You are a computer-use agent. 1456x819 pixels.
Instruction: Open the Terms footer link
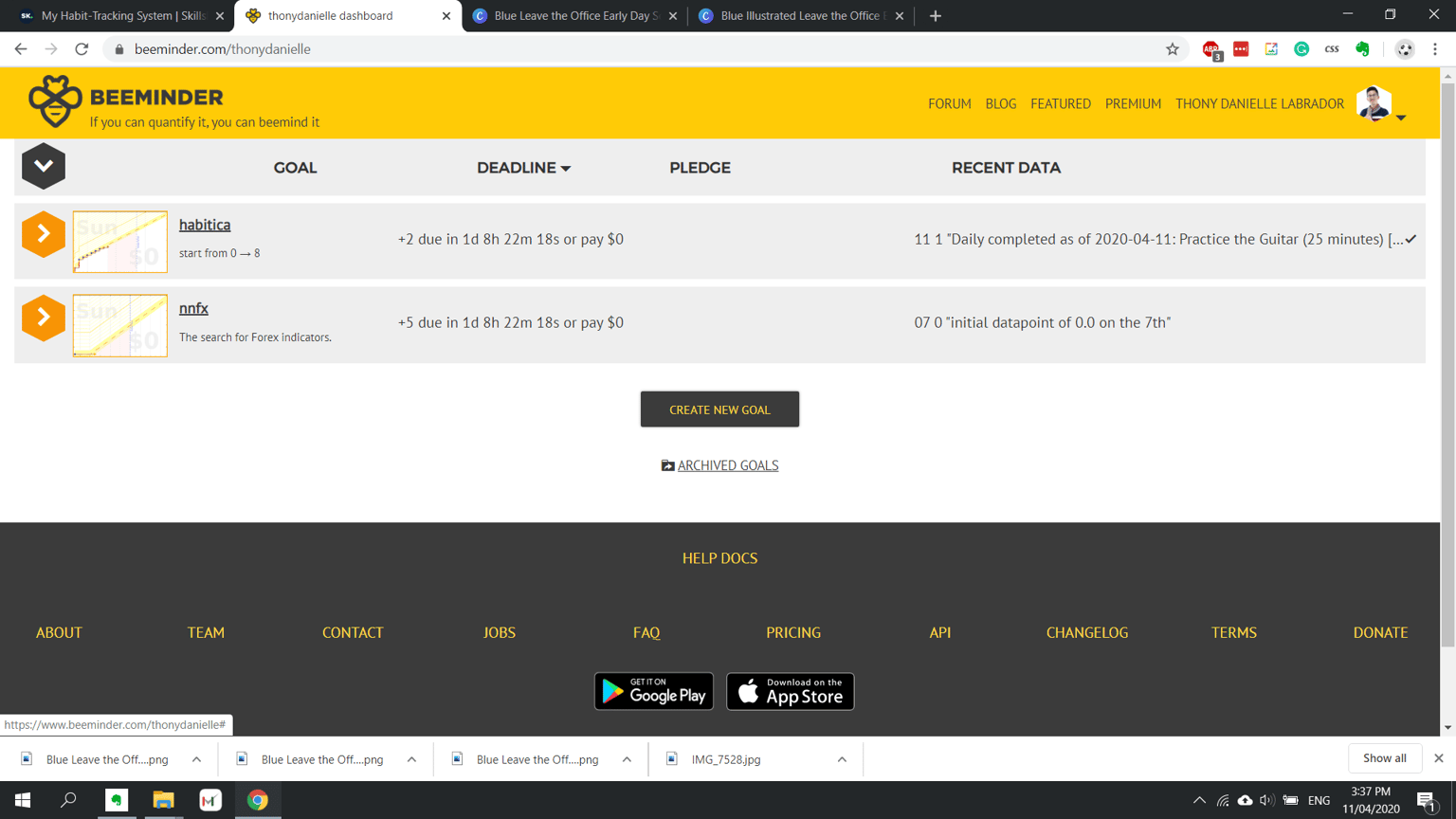pos(1234,632)
